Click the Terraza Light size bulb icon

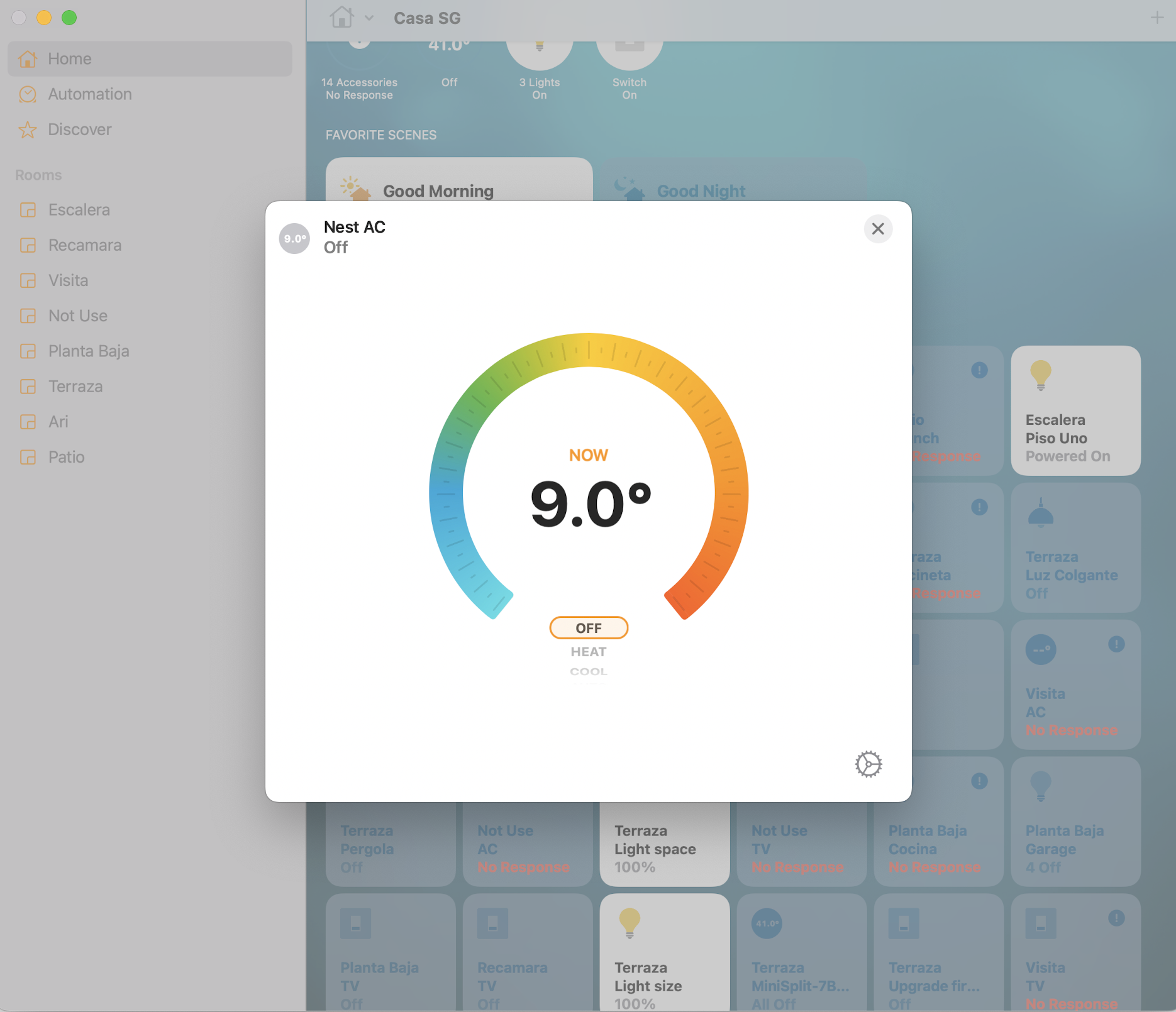pos(630,923)
